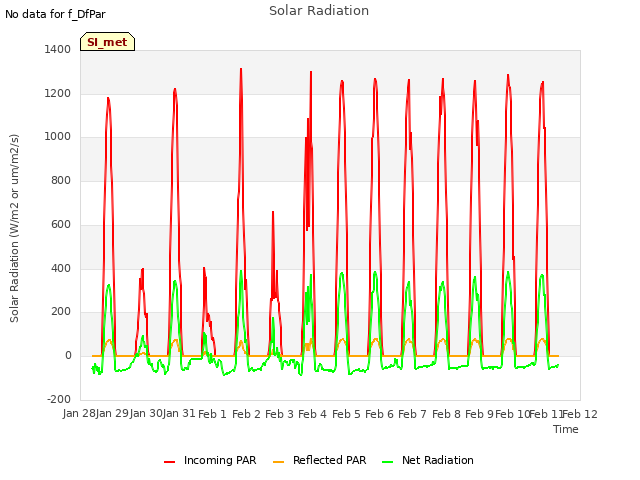The image size is (640, 480).
Task: Click the 1200 y-axis tick label
Action: pyautogui.click(x=58, y=93)
